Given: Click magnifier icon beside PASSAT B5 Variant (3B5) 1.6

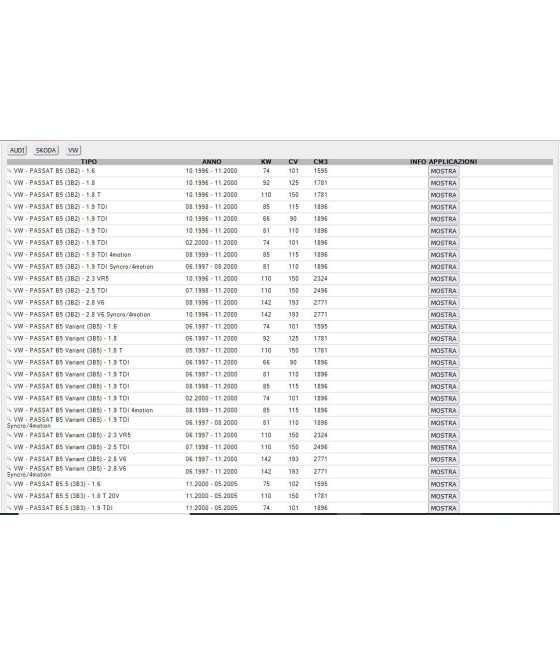Looking at the screenshot, I should pos(9,327).
